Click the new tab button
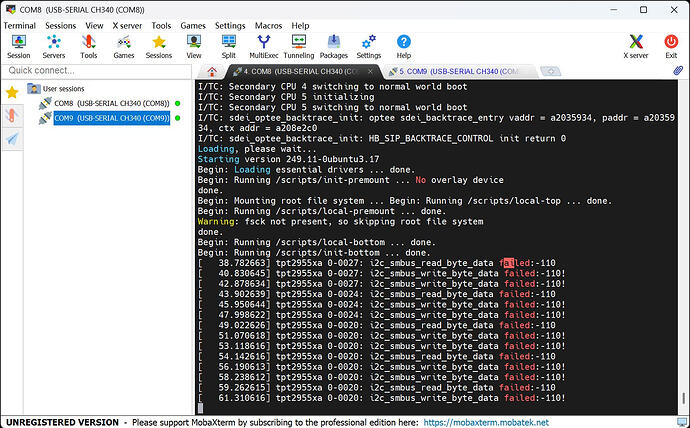Viewport: 690px width, 428px height. (551, 71)
